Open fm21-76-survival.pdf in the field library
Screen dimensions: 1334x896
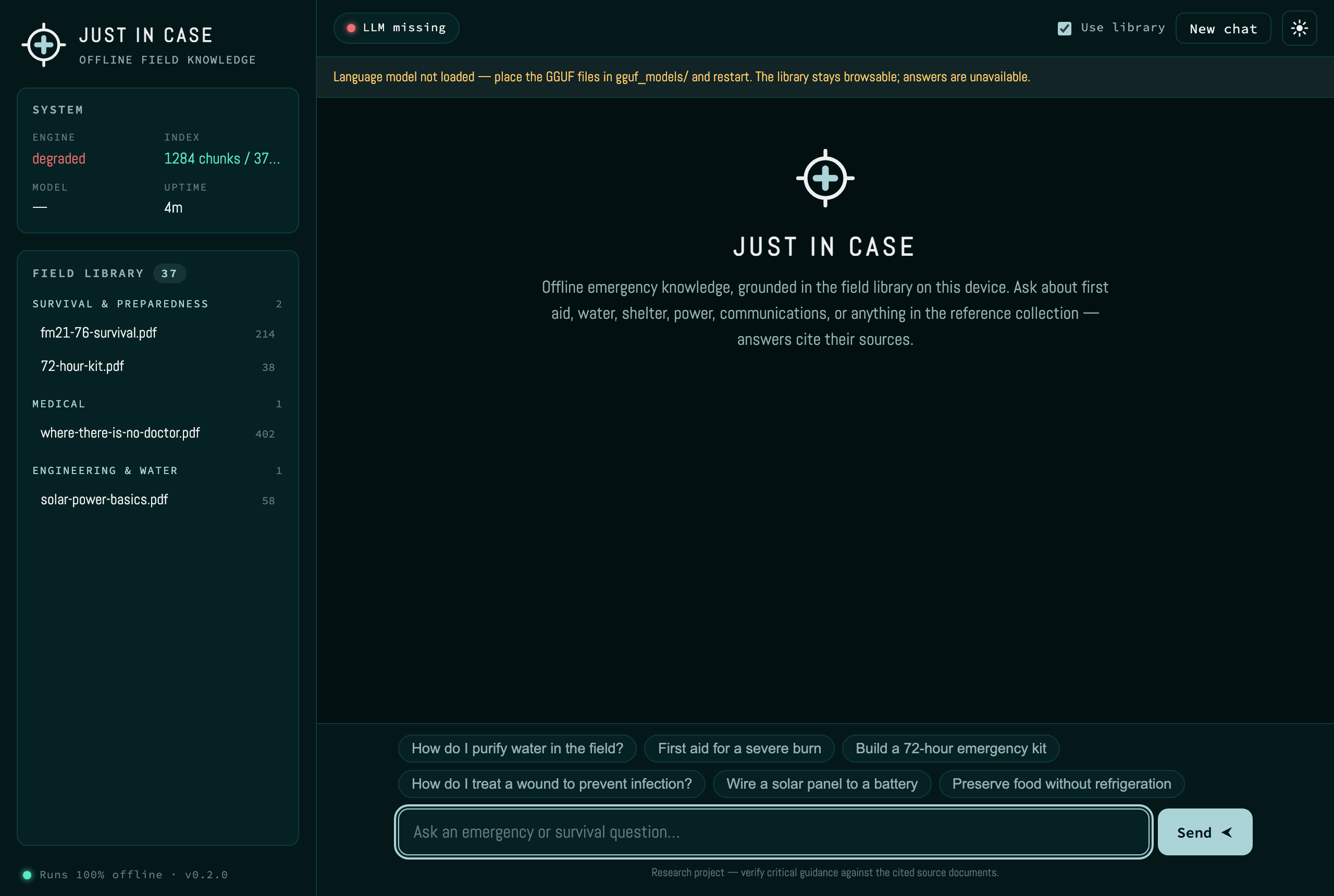[158, 333]
